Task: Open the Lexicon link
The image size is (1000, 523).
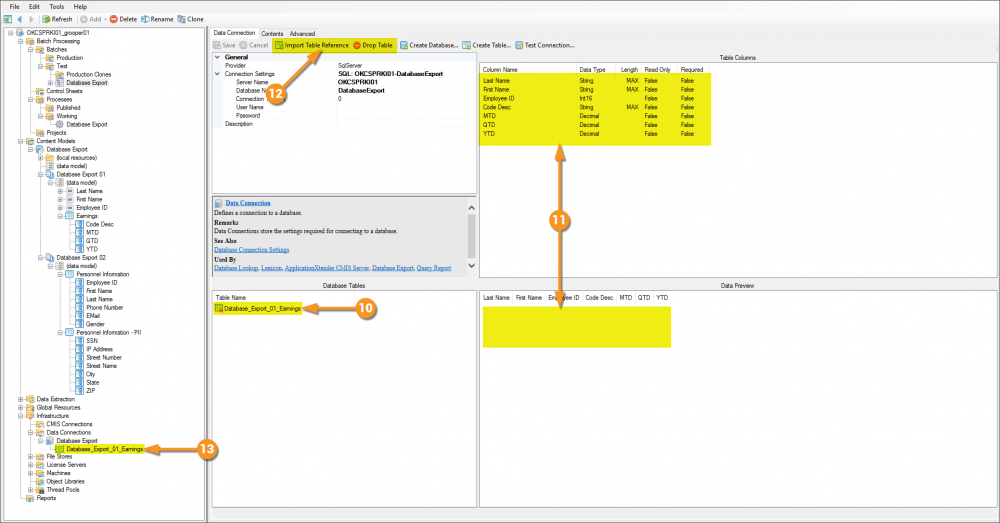Action: 271,269
